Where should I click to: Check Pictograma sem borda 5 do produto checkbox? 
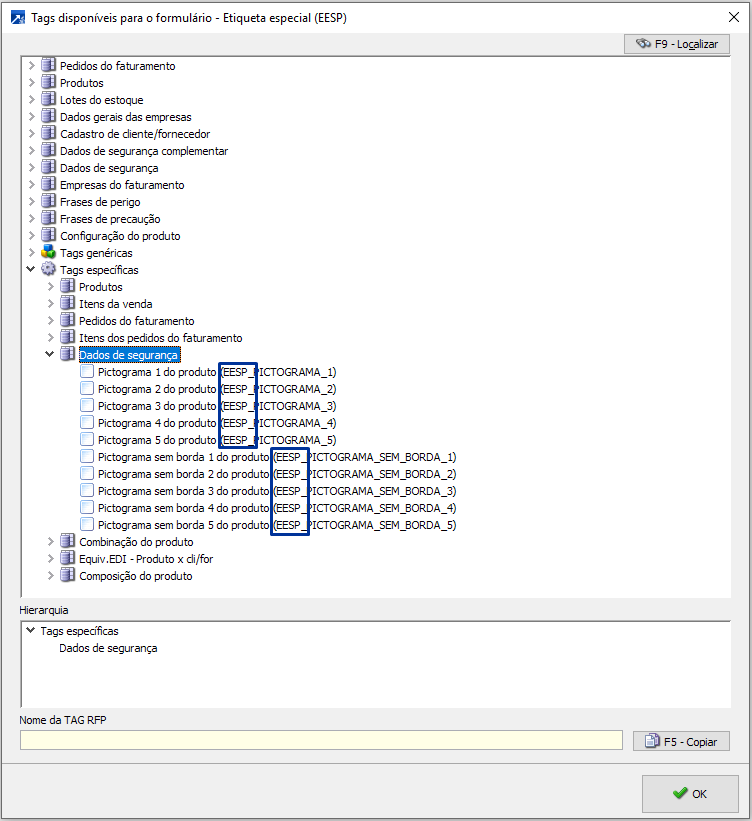[87, 525]
